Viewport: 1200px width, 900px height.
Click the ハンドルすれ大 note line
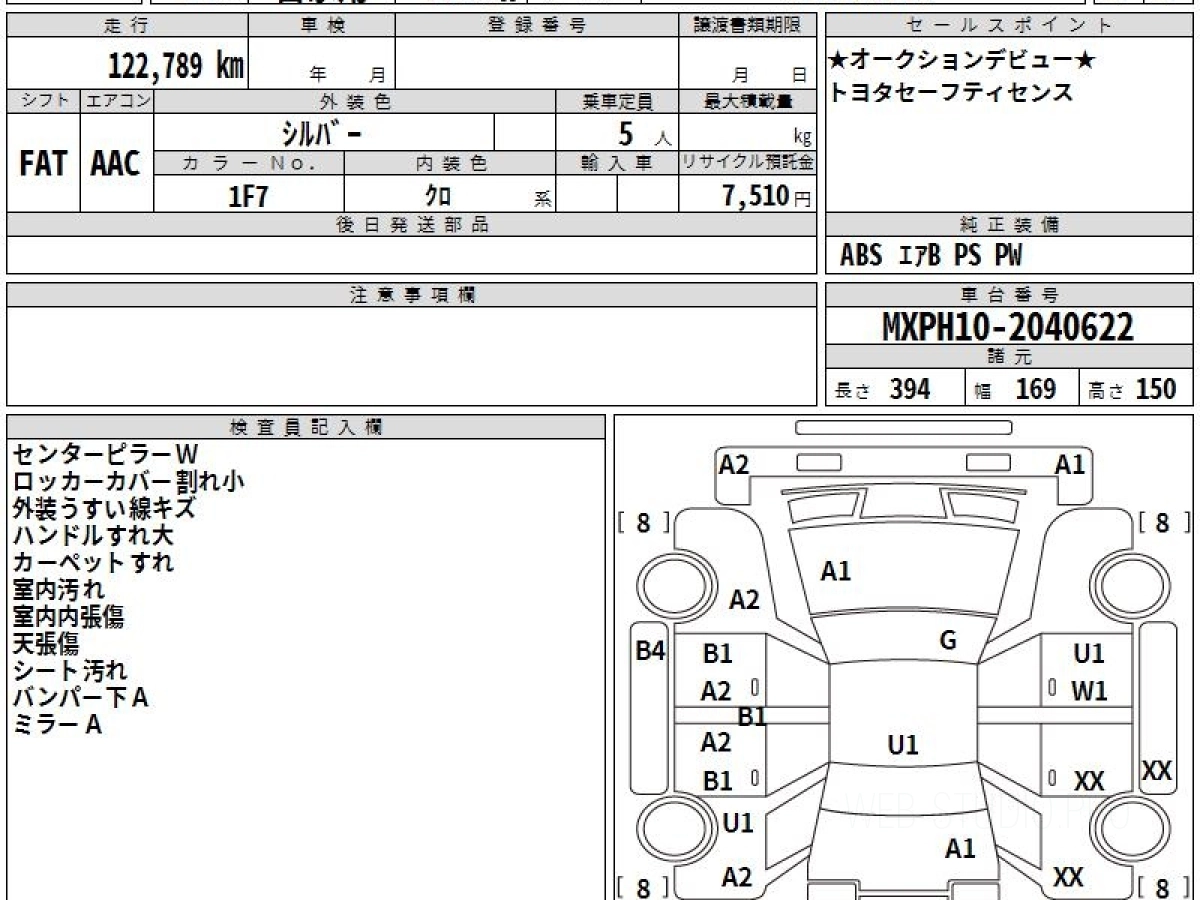[x=93, y=535]
